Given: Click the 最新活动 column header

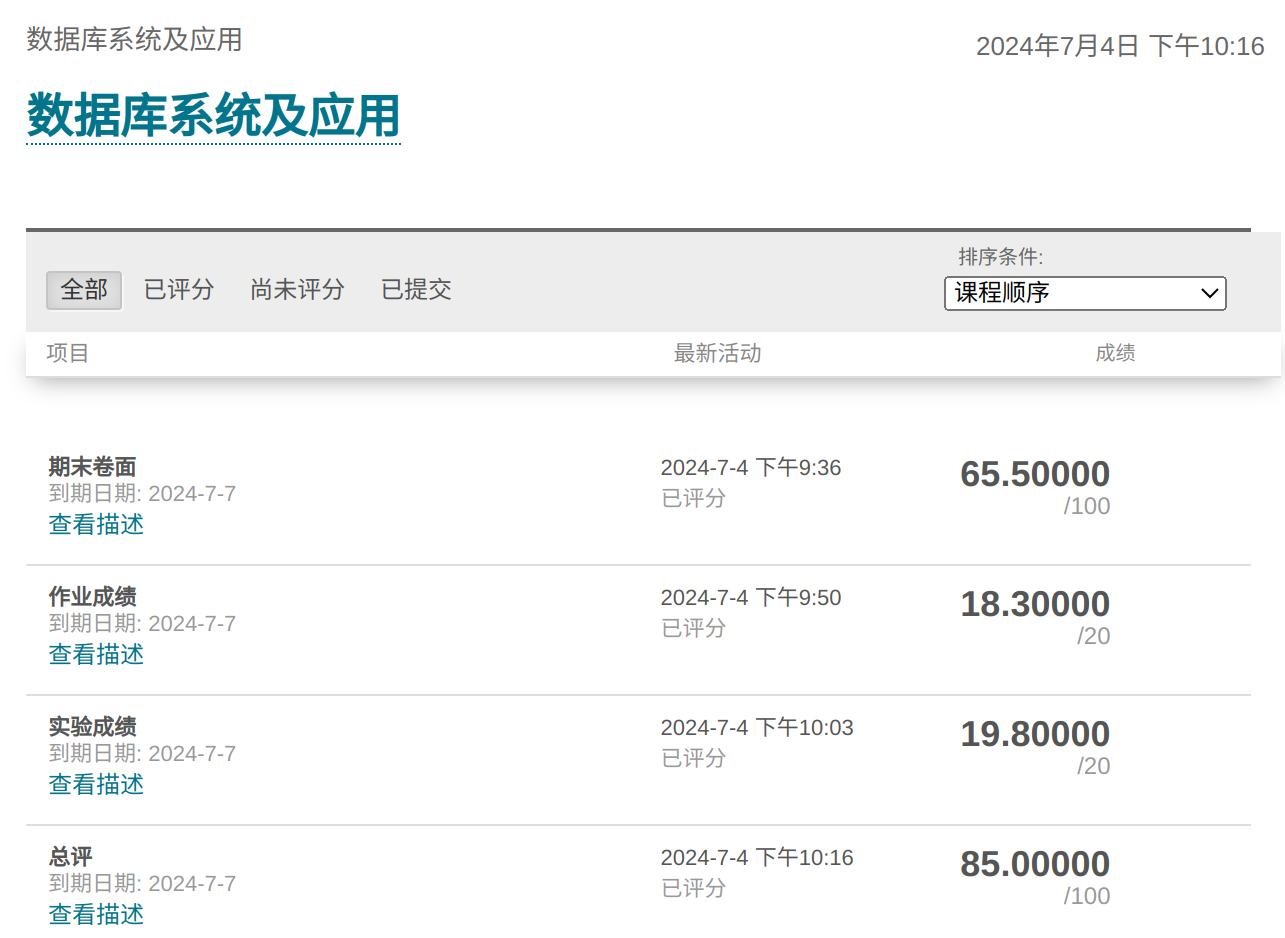Looking at the screenshot, I should [717, 353].
